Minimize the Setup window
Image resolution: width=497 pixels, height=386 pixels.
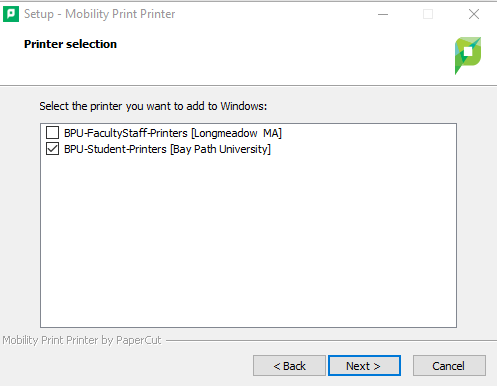[383, 14]
